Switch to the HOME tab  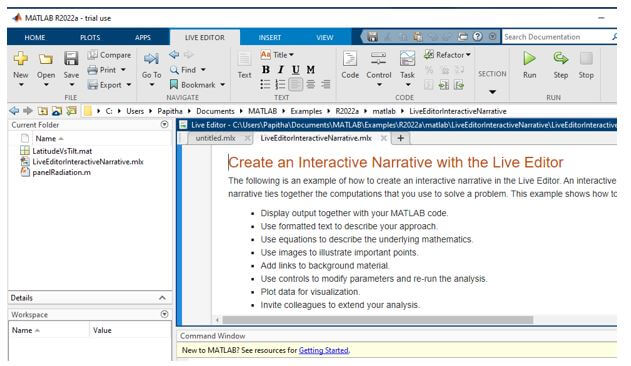click(35, 37)
